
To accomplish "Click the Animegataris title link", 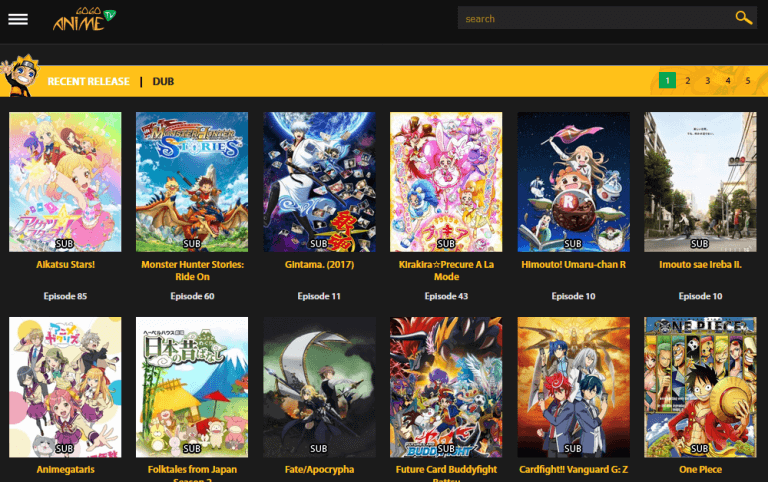I will click(x=65, y=469).
